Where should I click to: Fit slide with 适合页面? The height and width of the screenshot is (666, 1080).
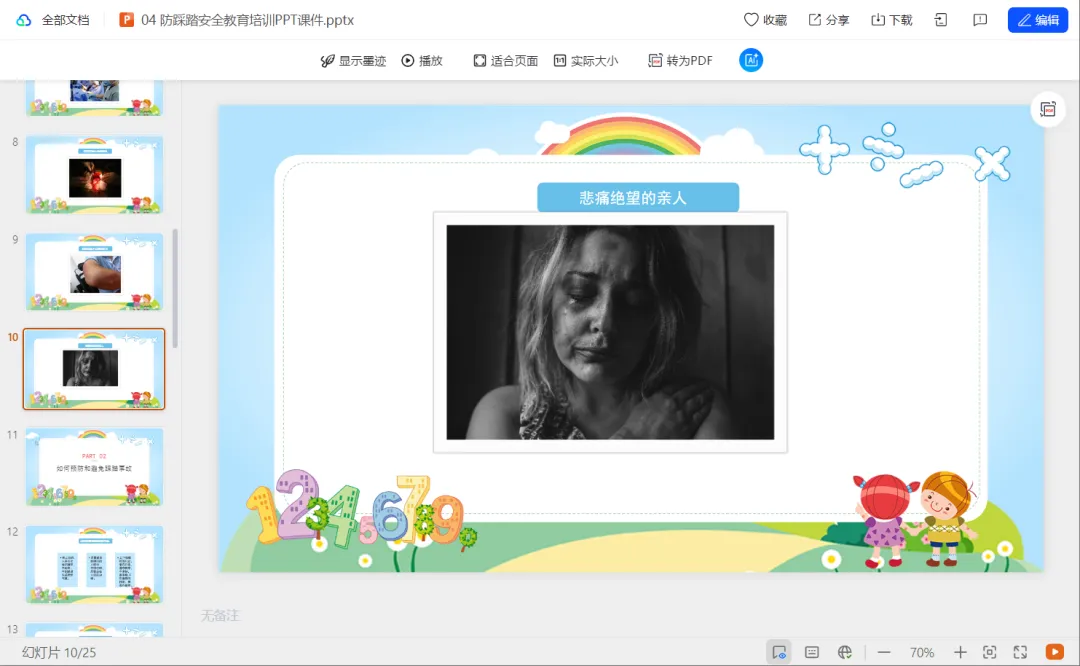click(506, 61)
